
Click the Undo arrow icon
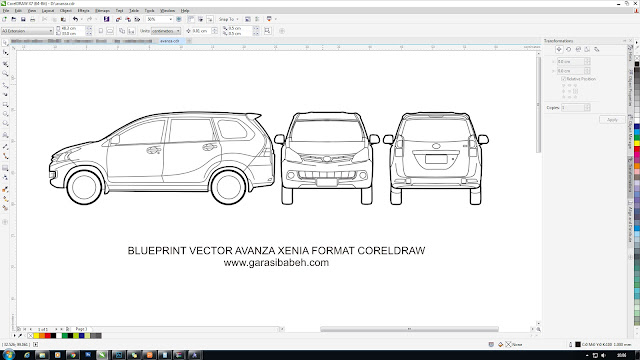coord(75,19)
